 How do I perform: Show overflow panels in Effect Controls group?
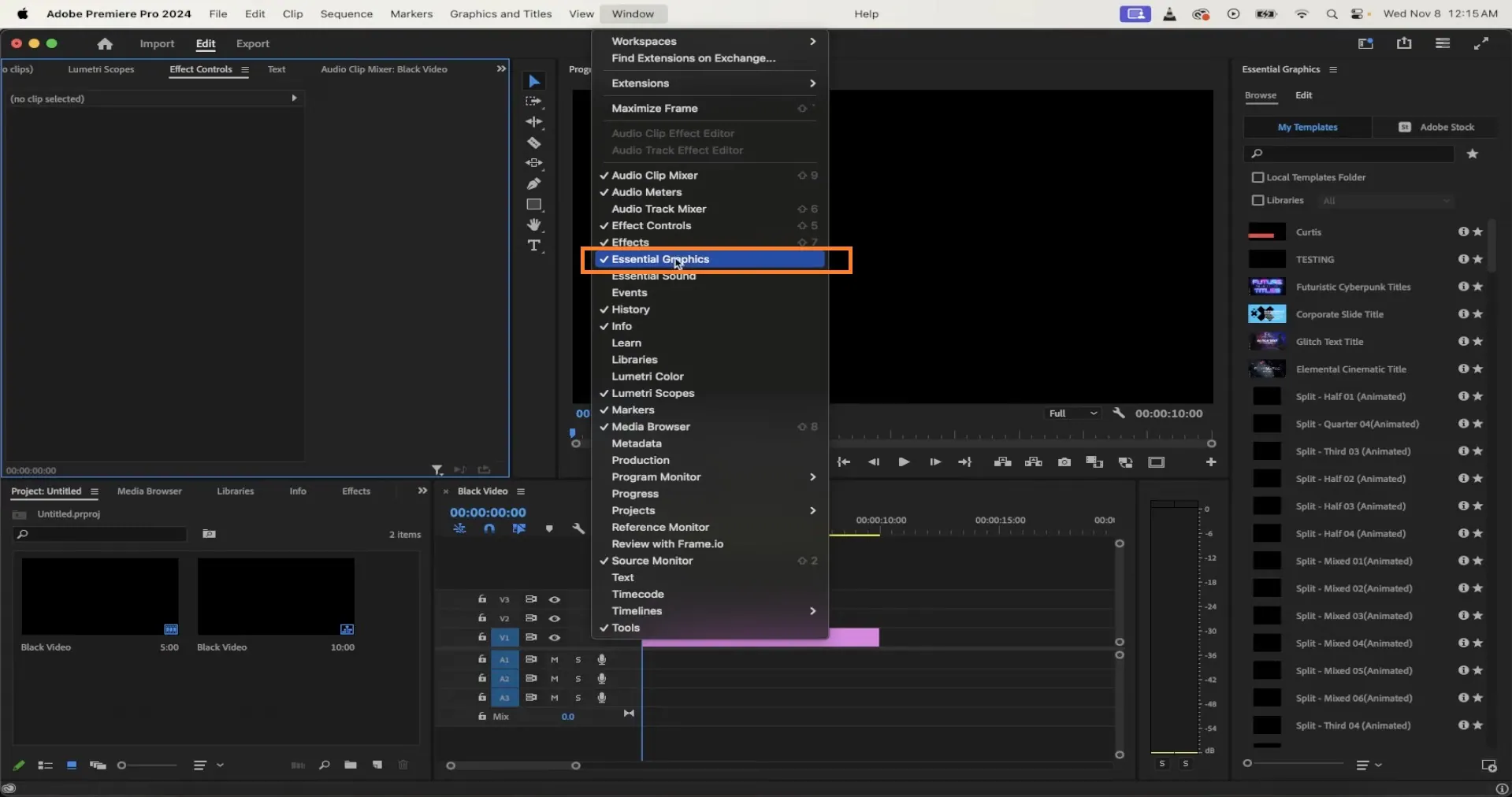501,69
